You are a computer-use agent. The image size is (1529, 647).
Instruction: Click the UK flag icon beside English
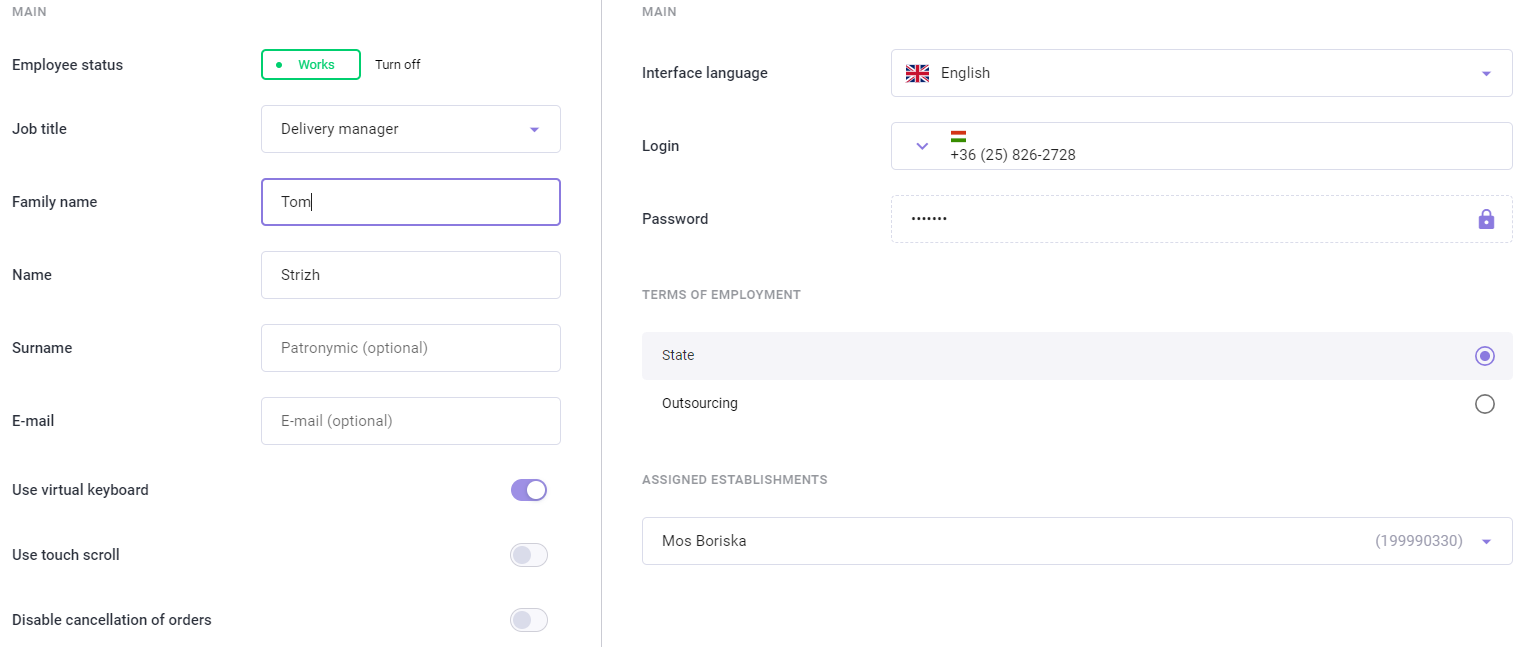click(917, 73)
